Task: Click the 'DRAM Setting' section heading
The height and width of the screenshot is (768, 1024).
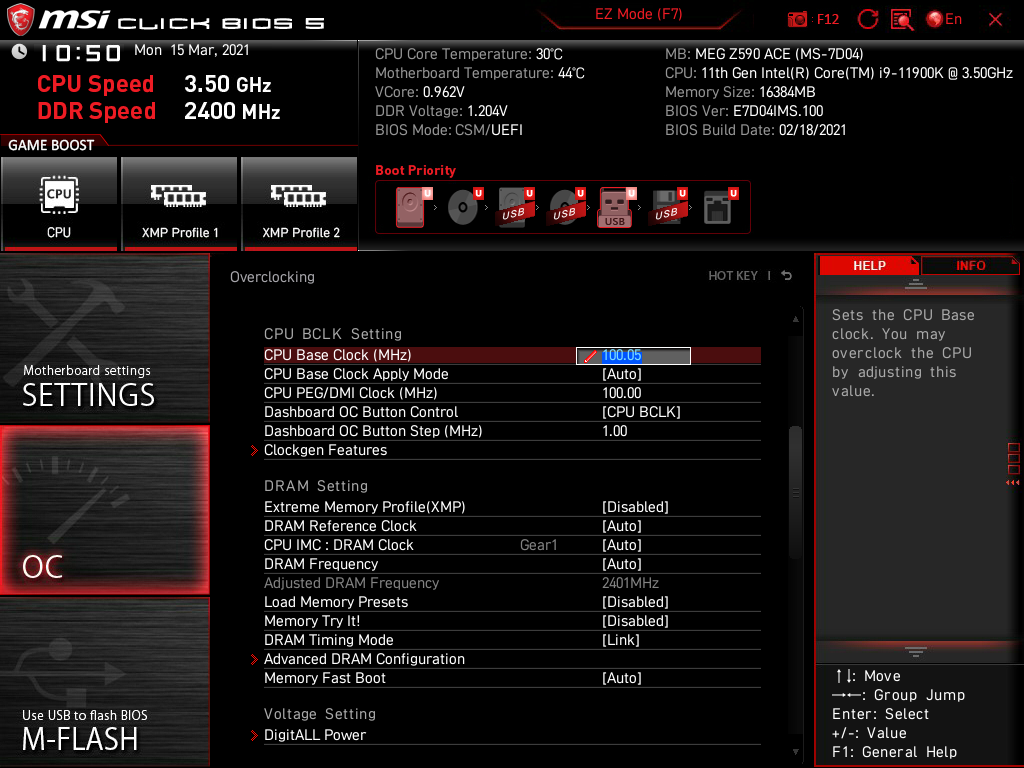Action: tap(316, 486)
